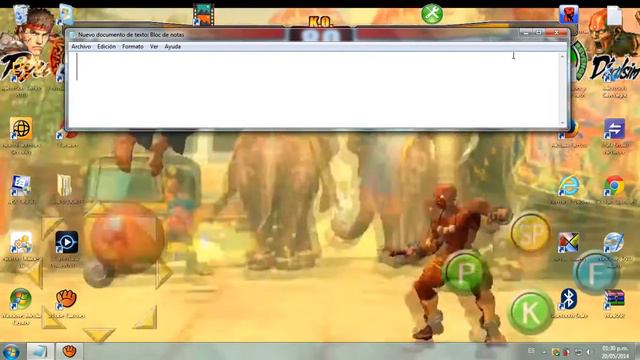Select the Recycle Bin desktop icon
This screenshot has width=640, height=360.
point(20,14)
